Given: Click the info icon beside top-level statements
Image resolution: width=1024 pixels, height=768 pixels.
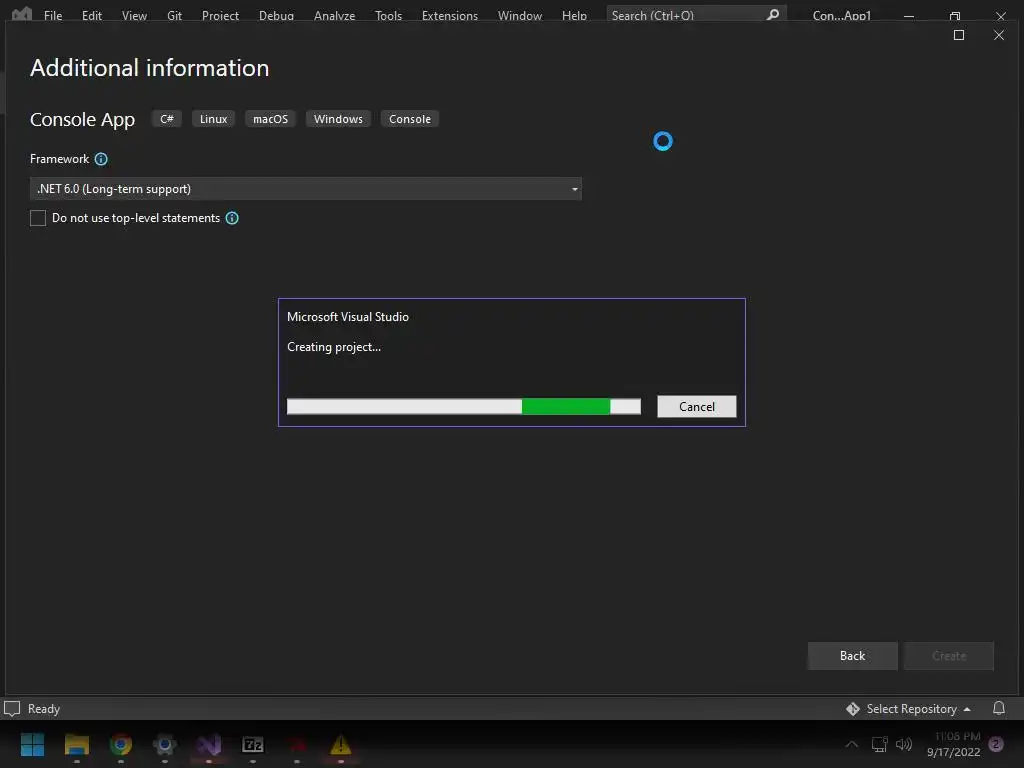Looking at the screenshot, I should [232, 218].
